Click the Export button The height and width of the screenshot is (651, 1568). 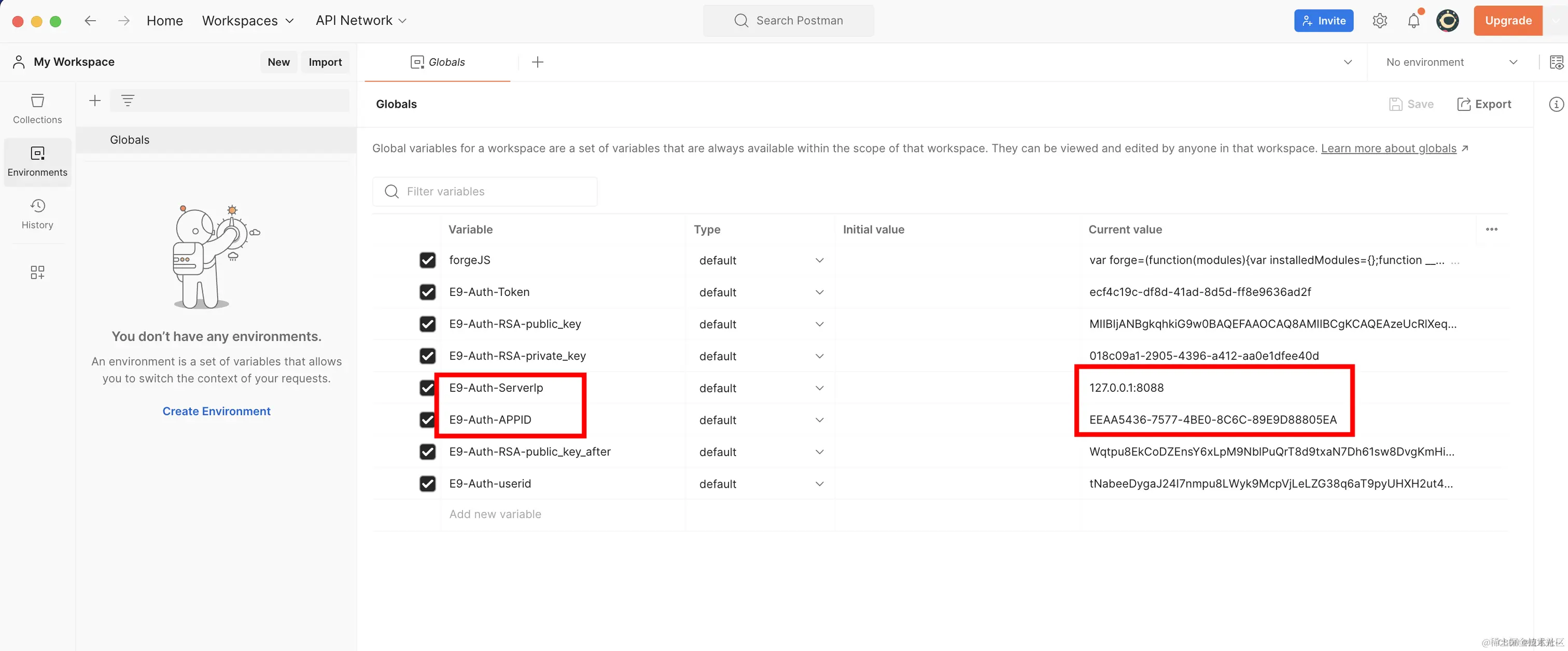(x=1483, y=104)
